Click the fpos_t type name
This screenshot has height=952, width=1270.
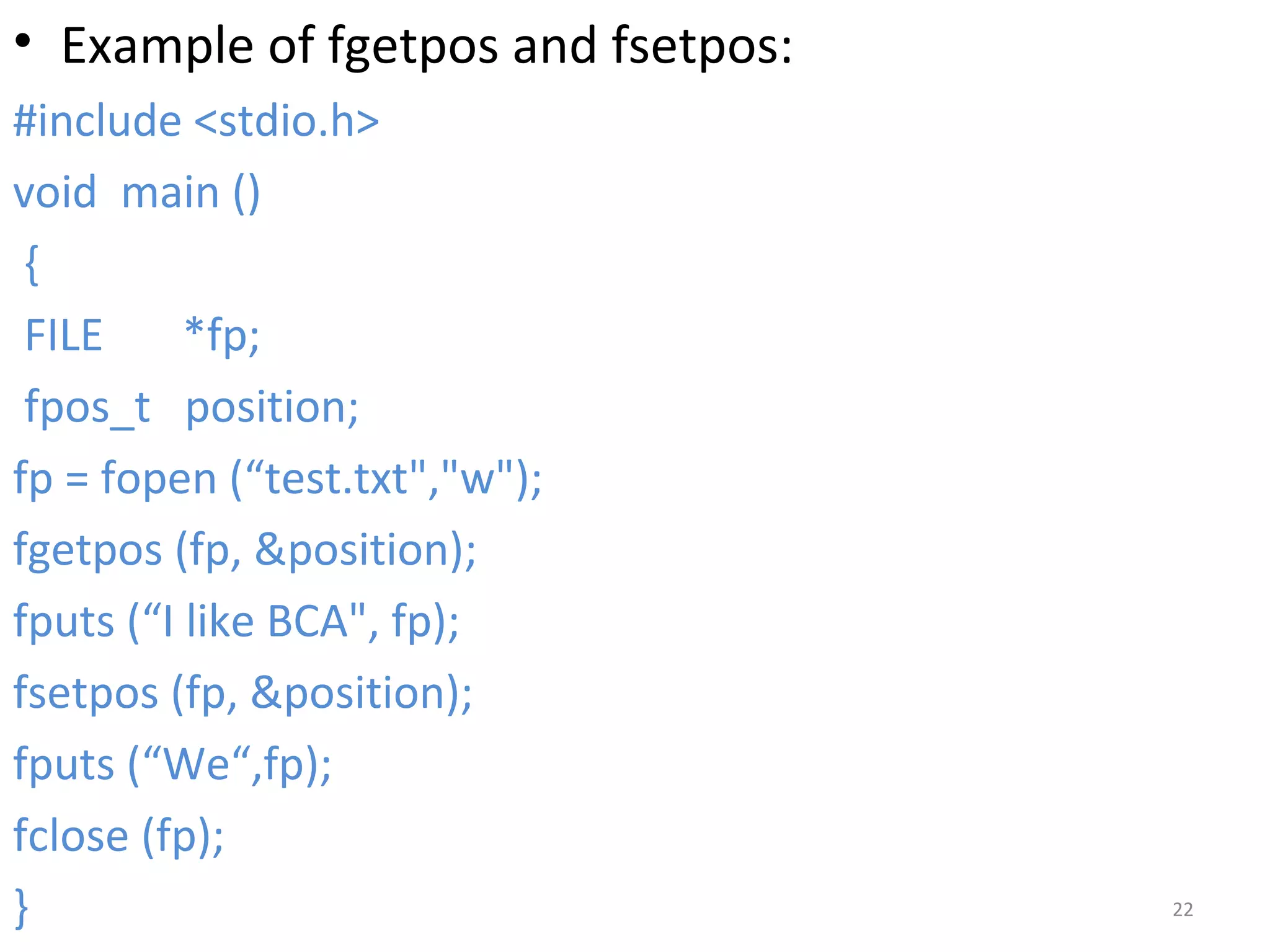tap(87, 407)
